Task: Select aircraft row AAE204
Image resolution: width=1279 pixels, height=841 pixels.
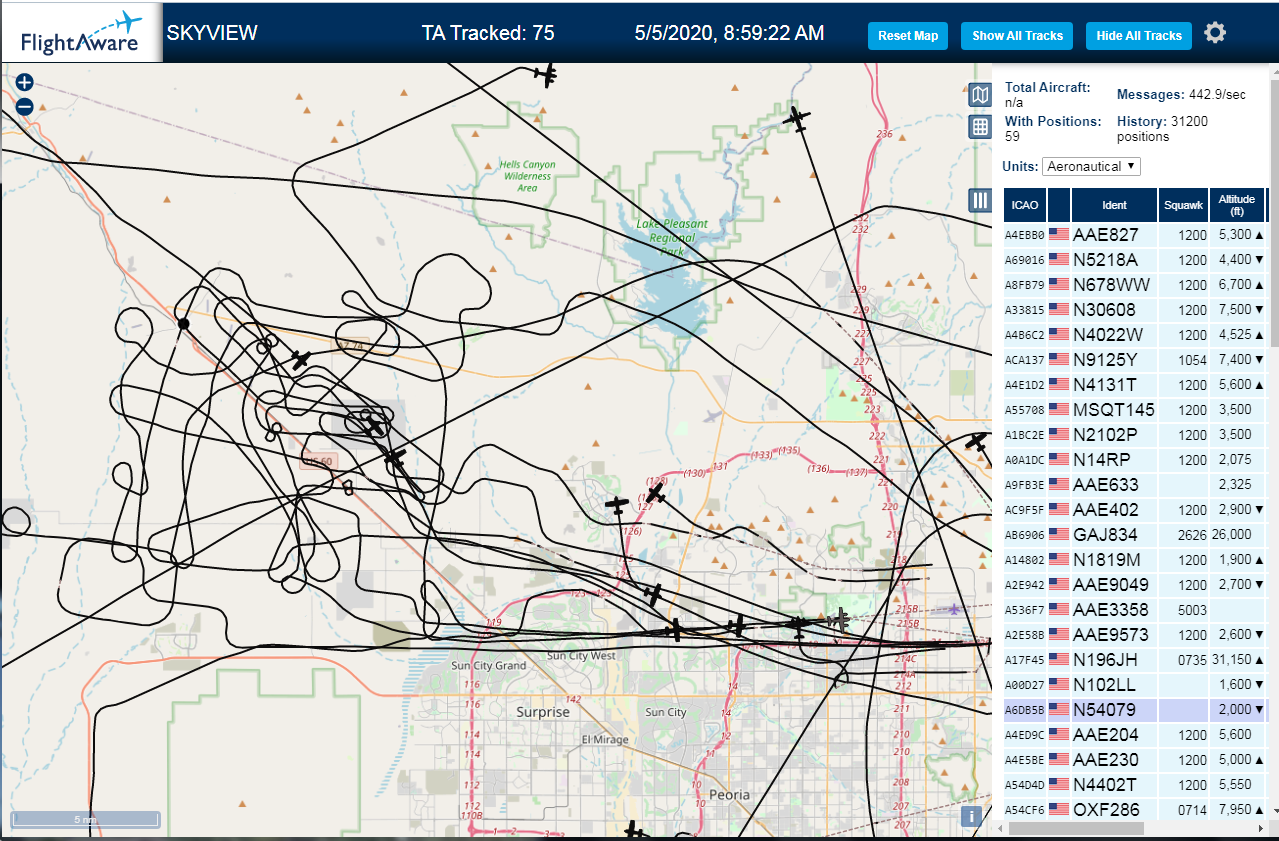Action: pos(1135,735)
